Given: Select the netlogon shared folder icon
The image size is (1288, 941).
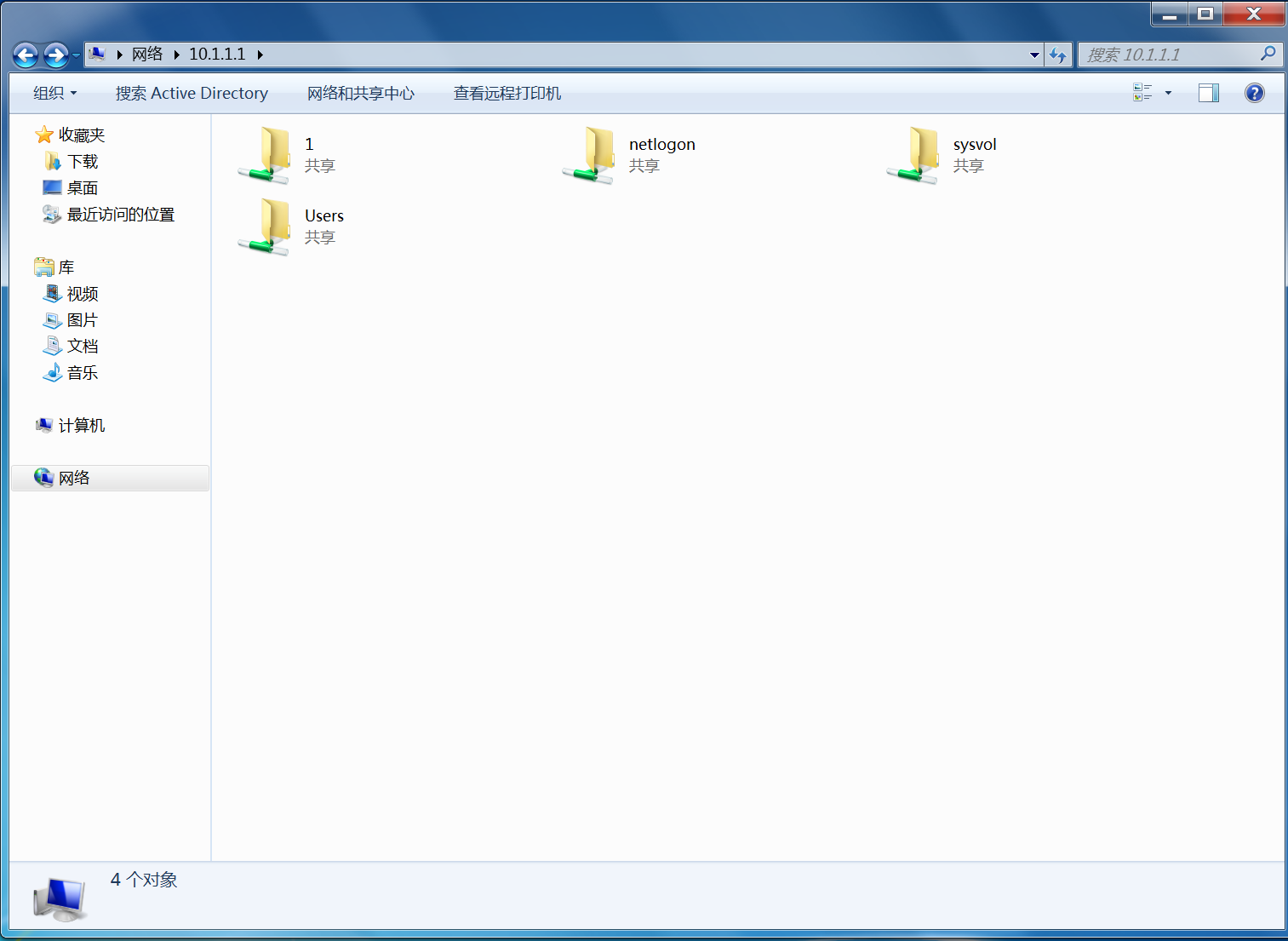Looking at the screenshot, I should (589, 155).
